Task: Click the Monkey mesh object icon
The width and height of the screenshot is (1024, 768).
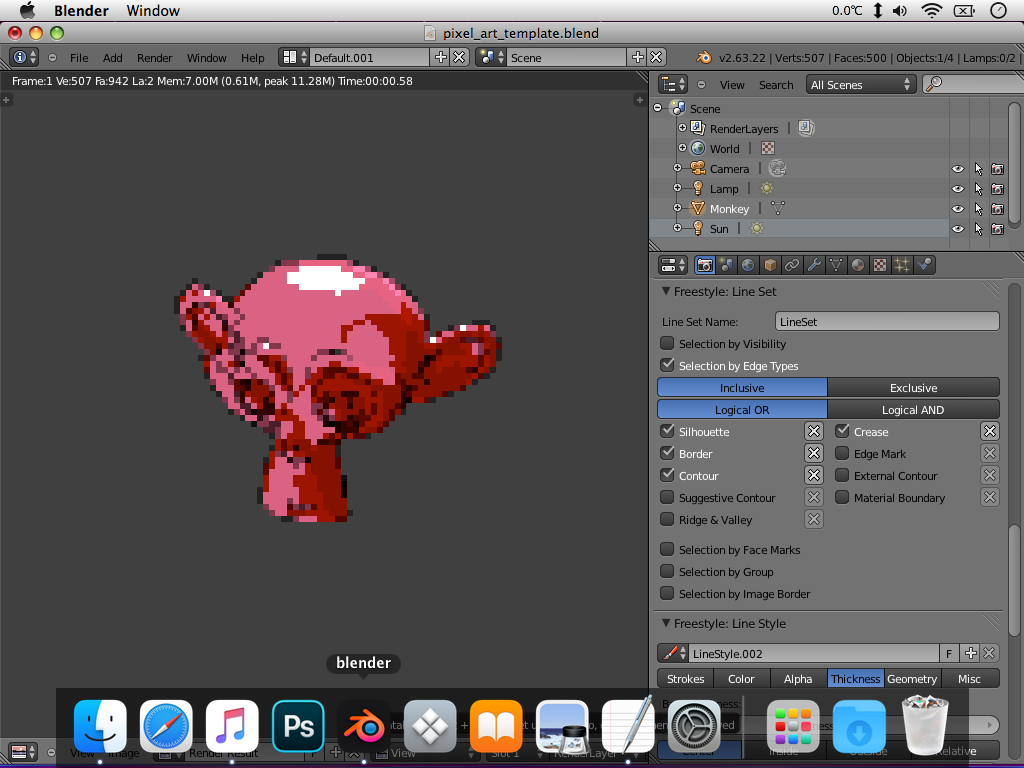Action: [x=698, y=208]
